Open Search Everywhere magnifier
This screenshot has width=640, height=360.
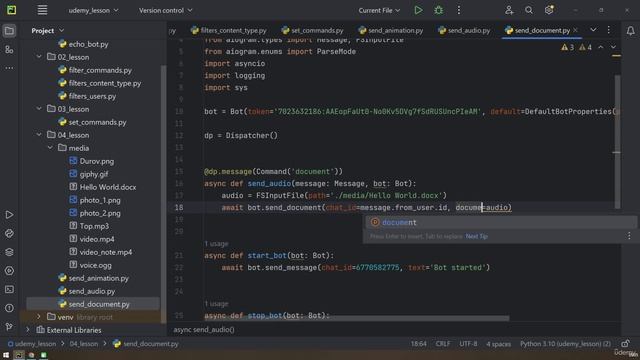(x=529, y=10)
